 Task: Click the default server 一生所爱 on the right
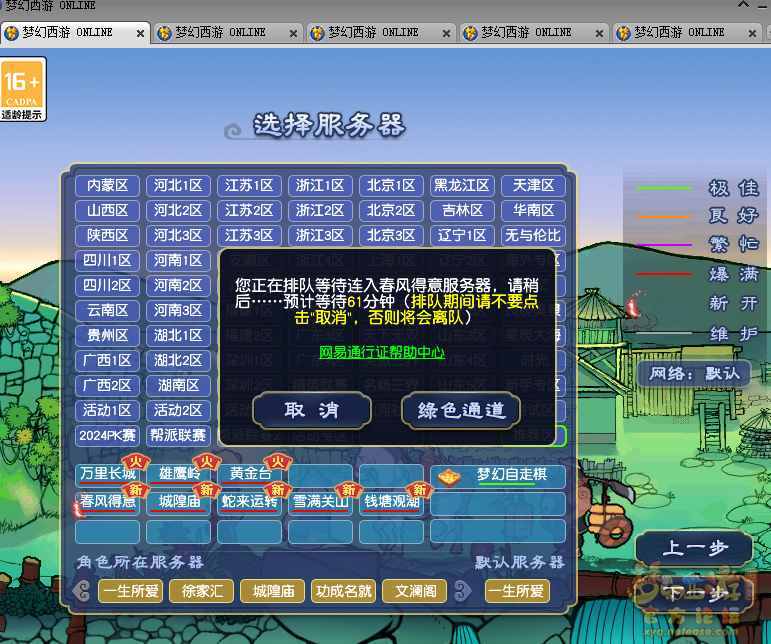517,591
